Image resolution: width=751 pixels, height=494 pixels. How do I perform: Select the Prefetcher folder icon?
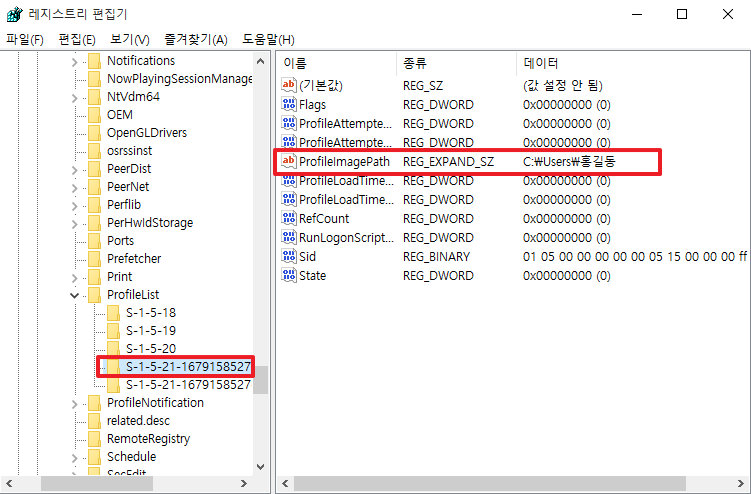click(x=95, y=259)
